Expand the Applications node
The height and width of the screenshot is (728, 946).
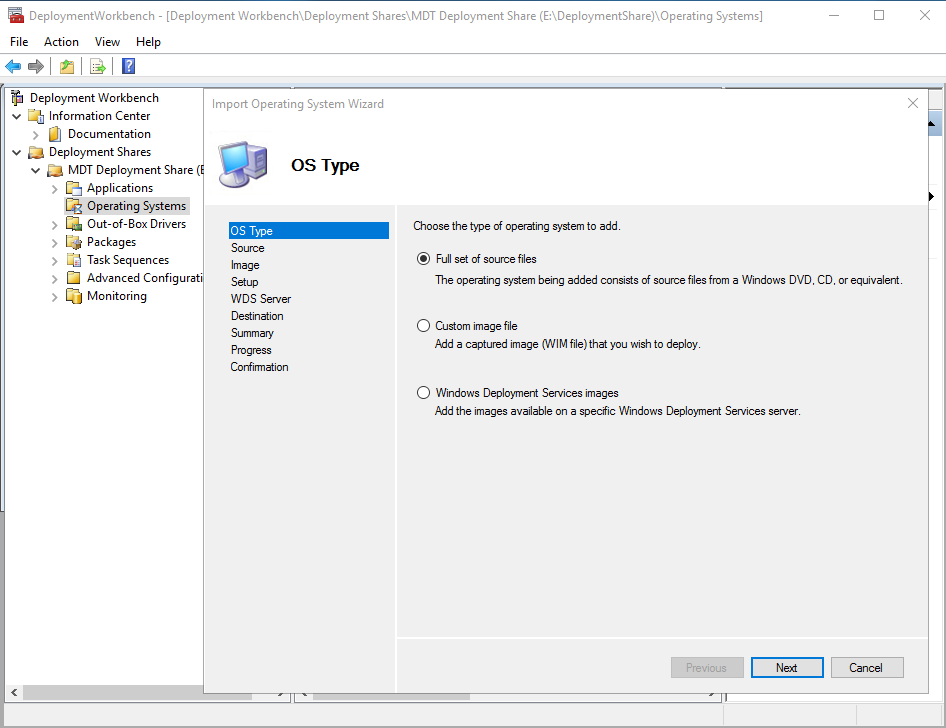(54, 189)
